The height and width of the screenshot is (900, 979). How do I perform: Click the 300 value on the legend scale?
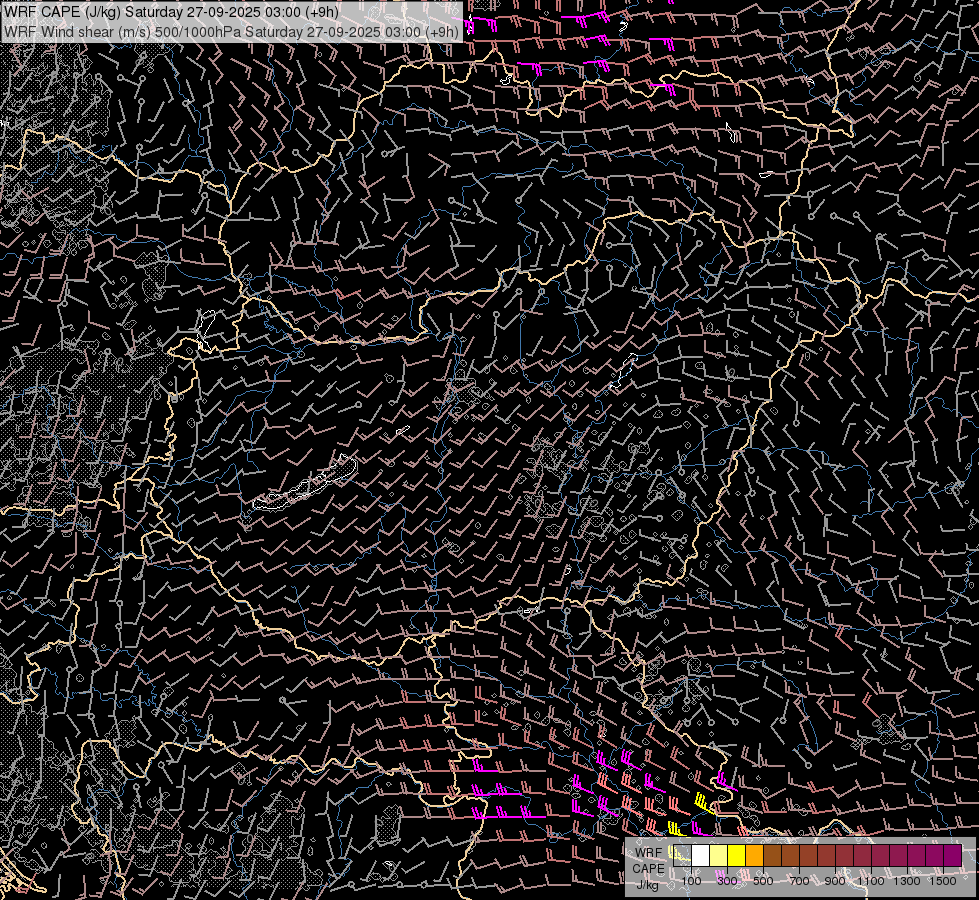[x=727, y=881]
